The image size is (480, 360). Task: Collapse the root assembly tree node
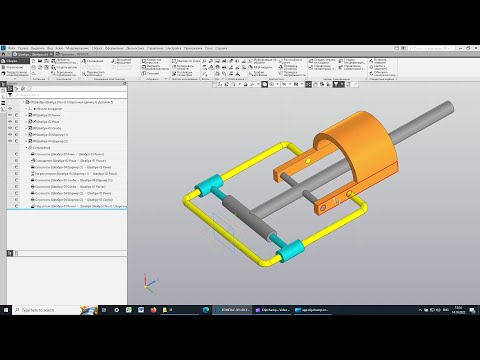point(23,102)
